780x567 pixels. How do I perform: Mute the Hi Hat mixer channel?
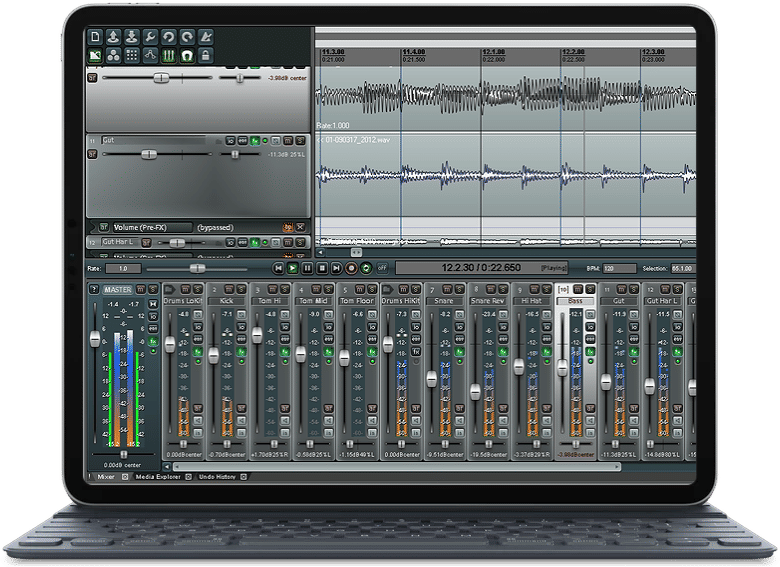(534, 289)
